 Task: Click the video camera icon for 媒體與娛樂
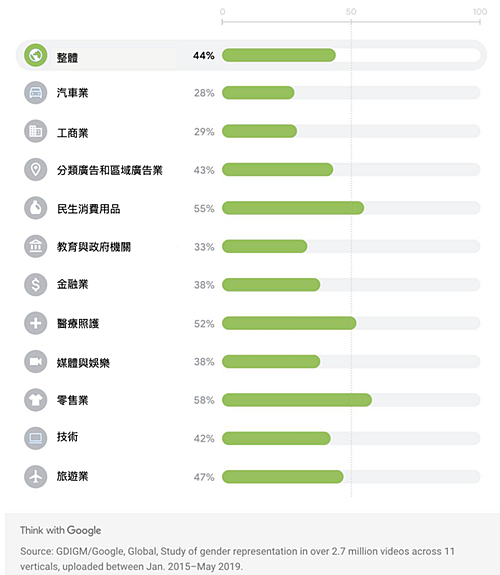[x=36, y=362]
